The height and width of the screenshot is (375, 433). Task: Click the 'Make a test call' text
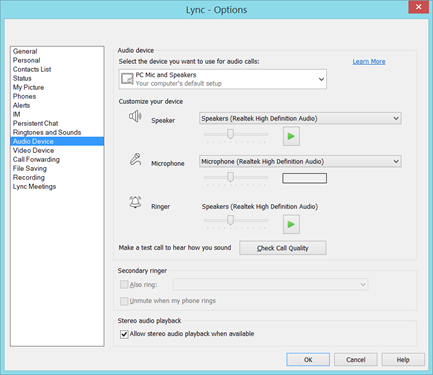175,248
